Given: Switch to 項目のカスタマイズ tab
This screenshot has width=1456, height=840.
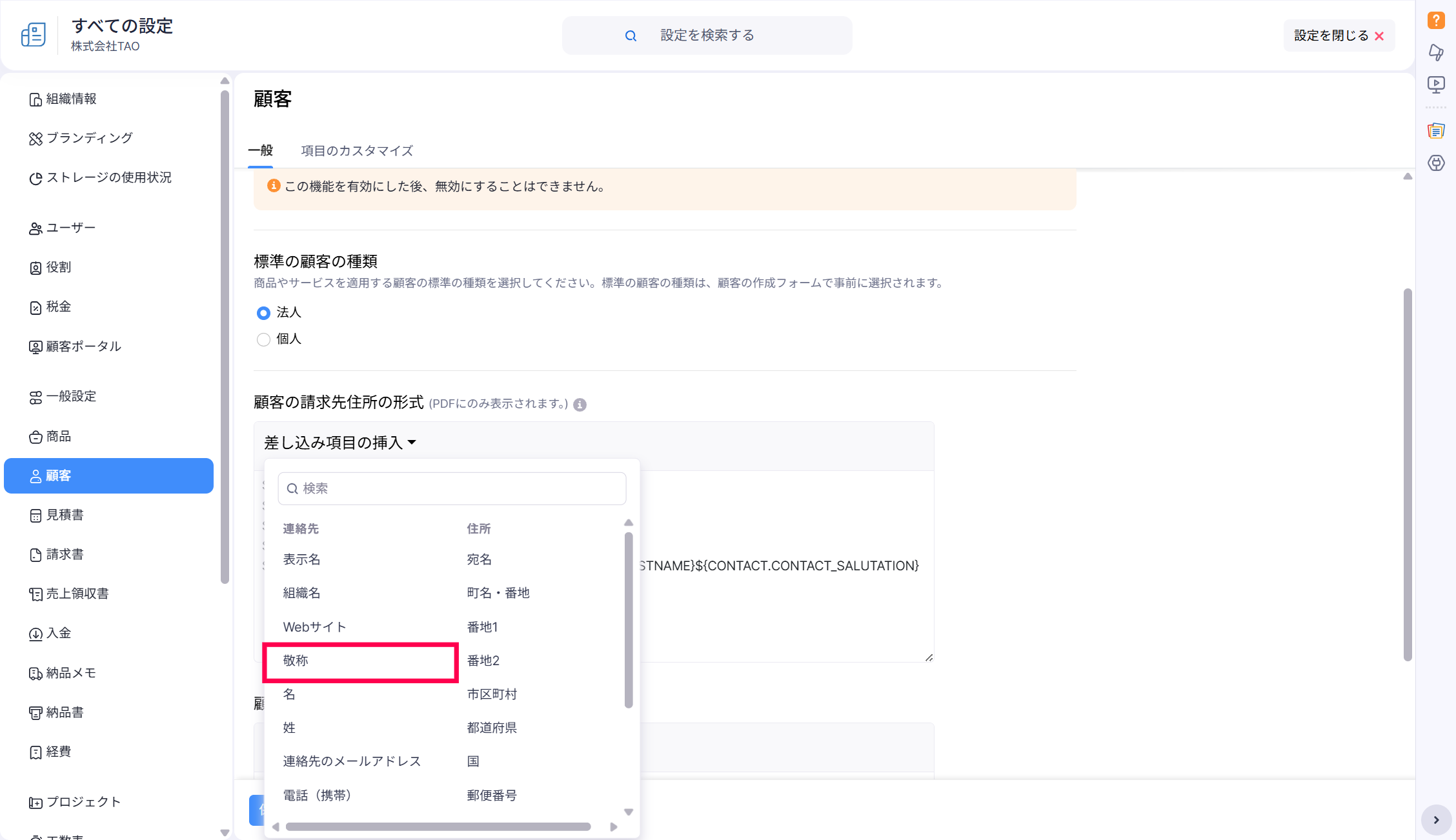Looking at the screenshot, I should pos(357,150).
